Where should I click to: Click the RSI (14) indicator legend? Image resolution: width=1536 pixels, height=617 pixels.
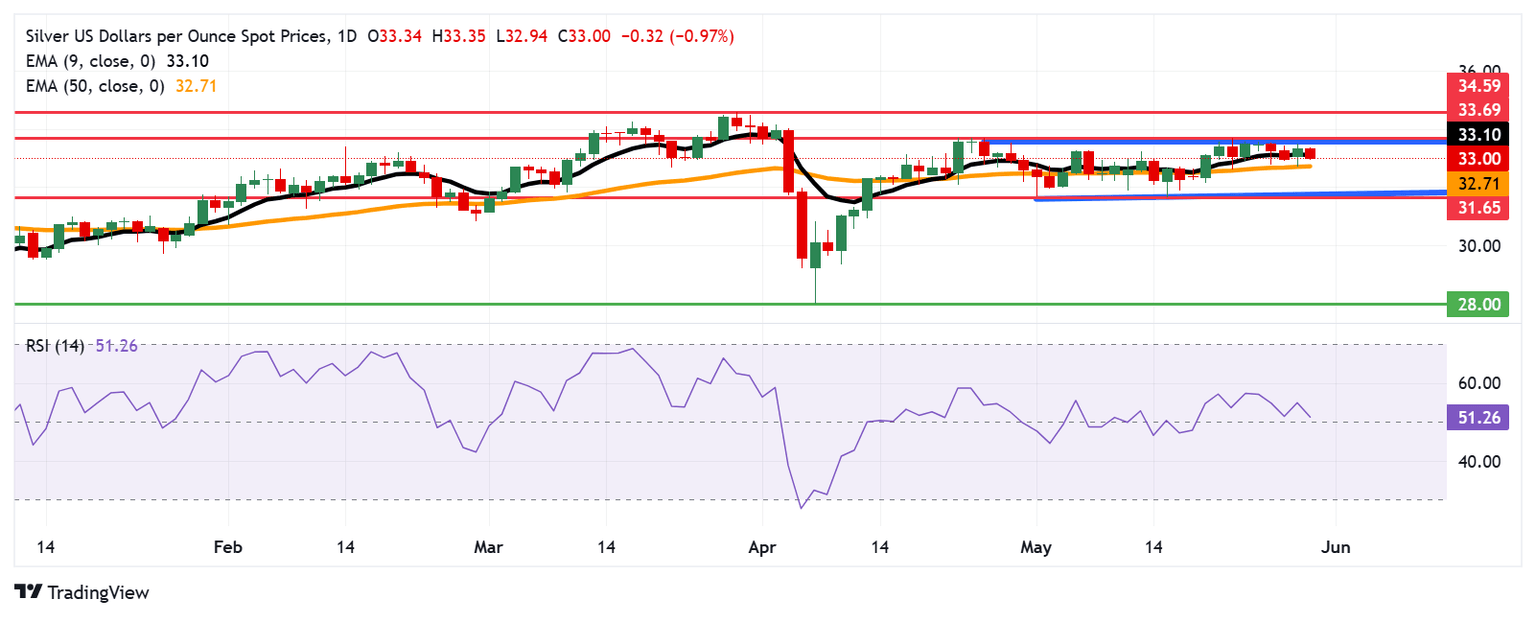point(52,346)
